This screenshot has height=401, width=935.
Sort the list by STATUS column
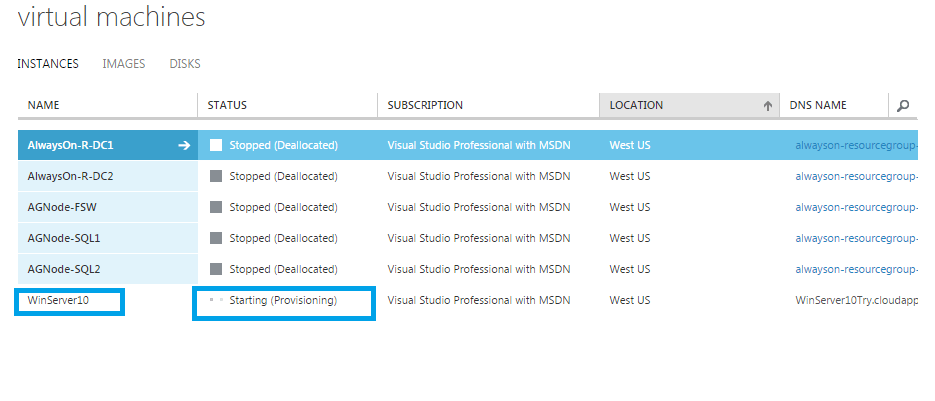[x=227, y=105]
